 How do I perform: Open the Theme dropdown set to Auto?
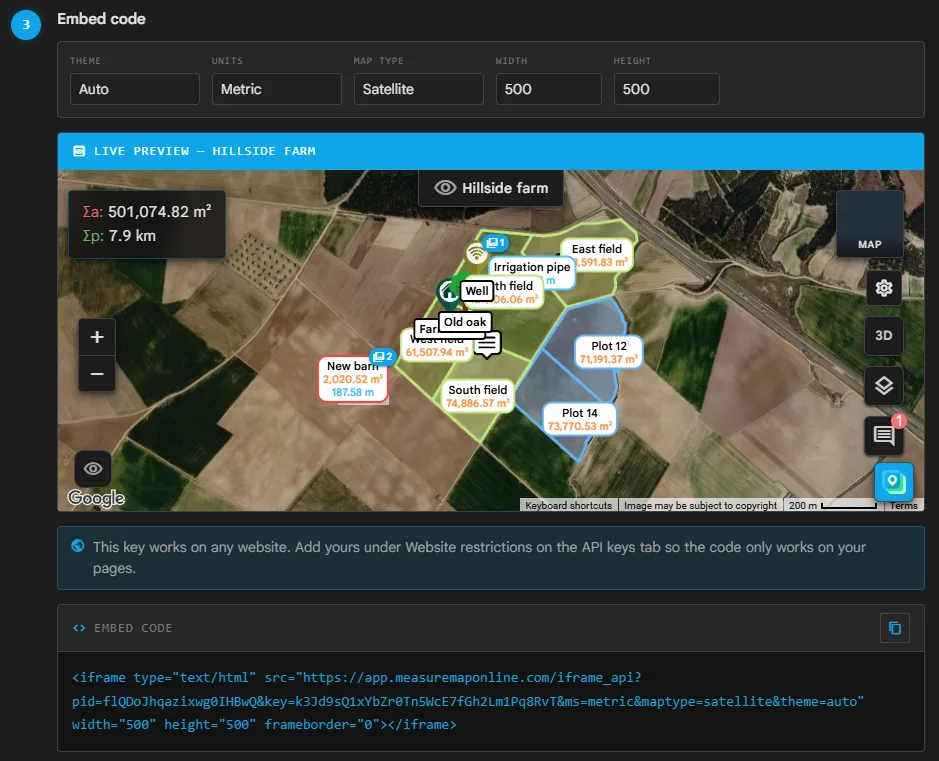(x=135, y=89)
